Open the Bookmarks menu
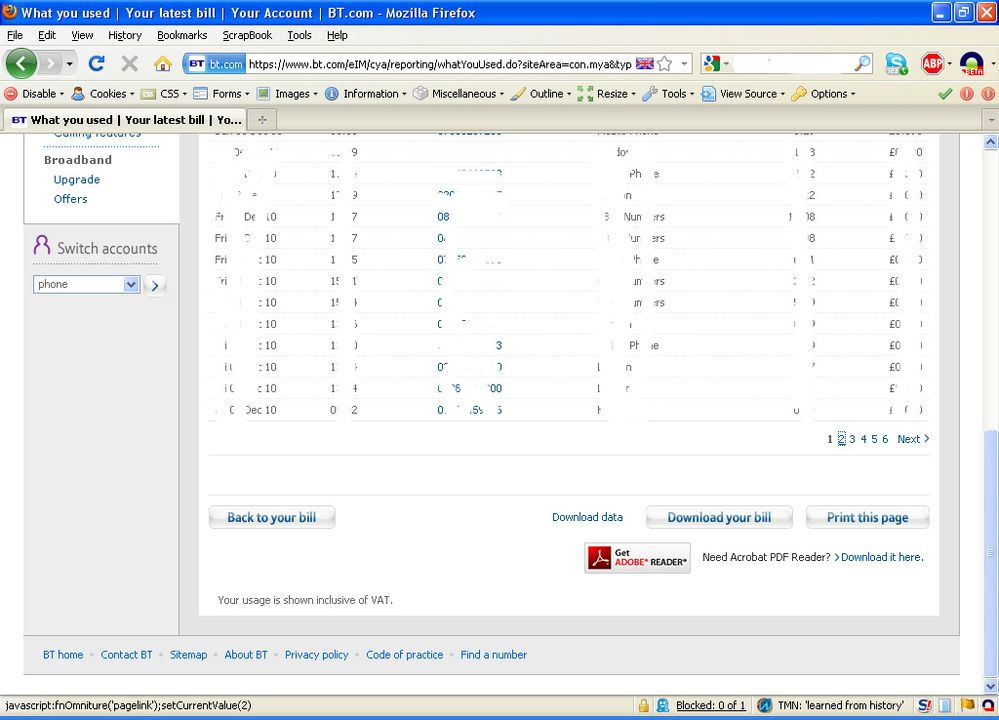The height and width of the screenshot is (720, 999). 182,35
